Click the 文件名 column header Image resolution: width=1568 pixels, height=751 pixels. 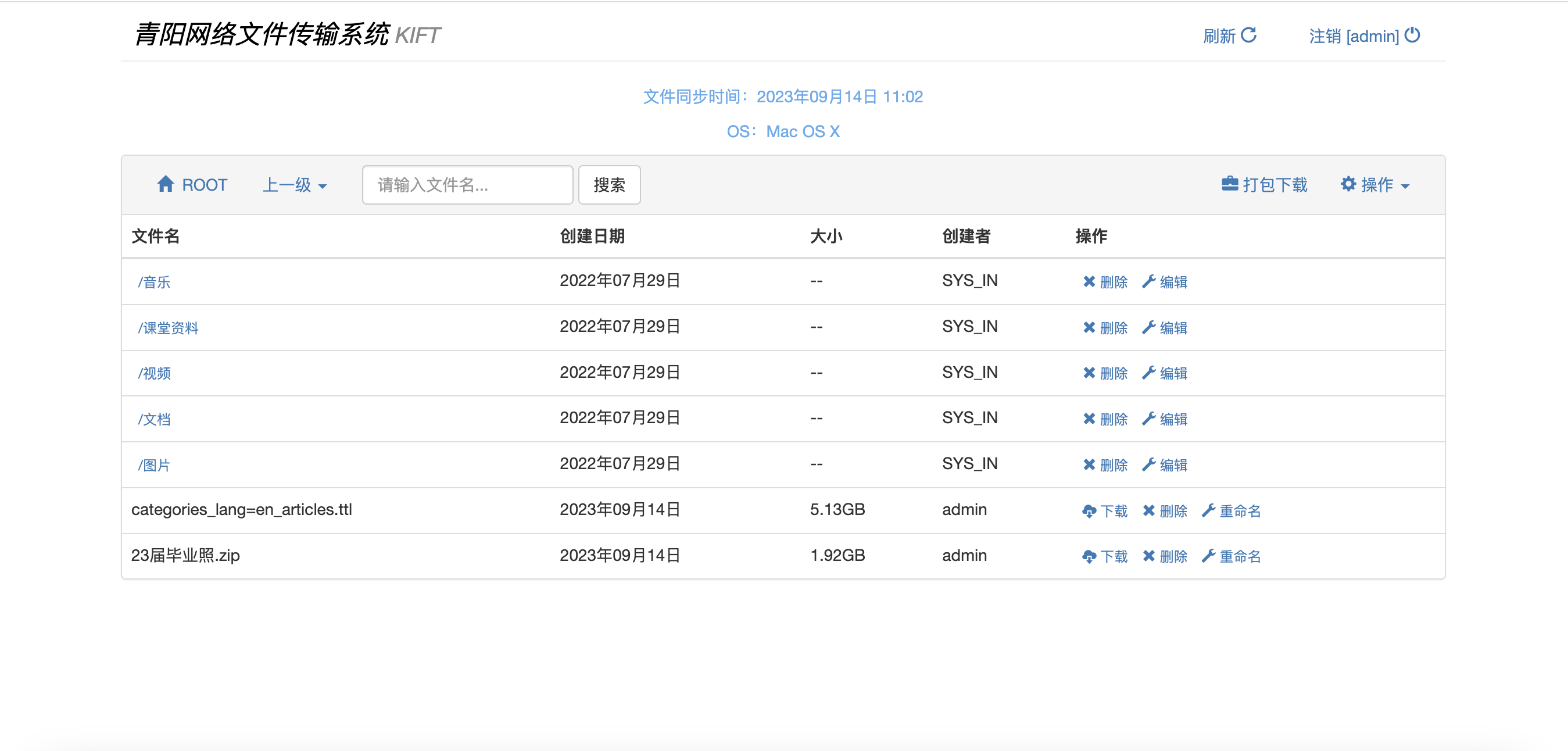click(156, 236)
